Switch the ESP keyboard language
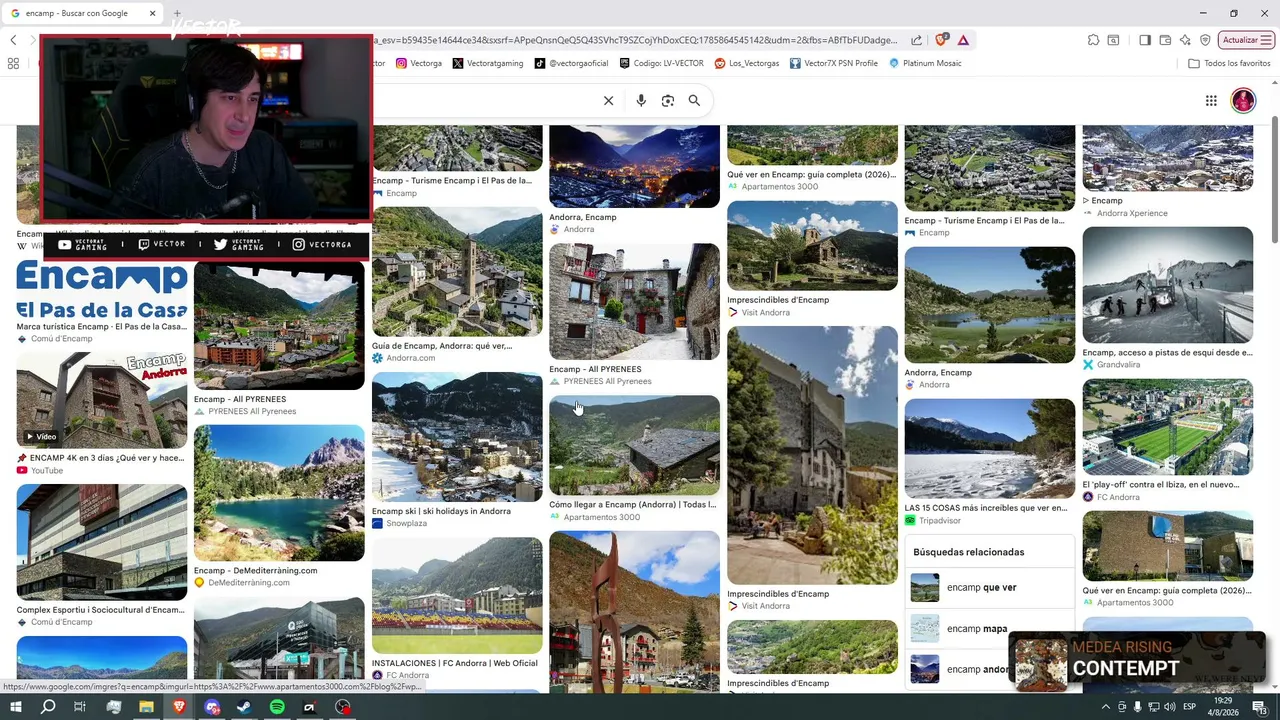 coord(1189,707)
